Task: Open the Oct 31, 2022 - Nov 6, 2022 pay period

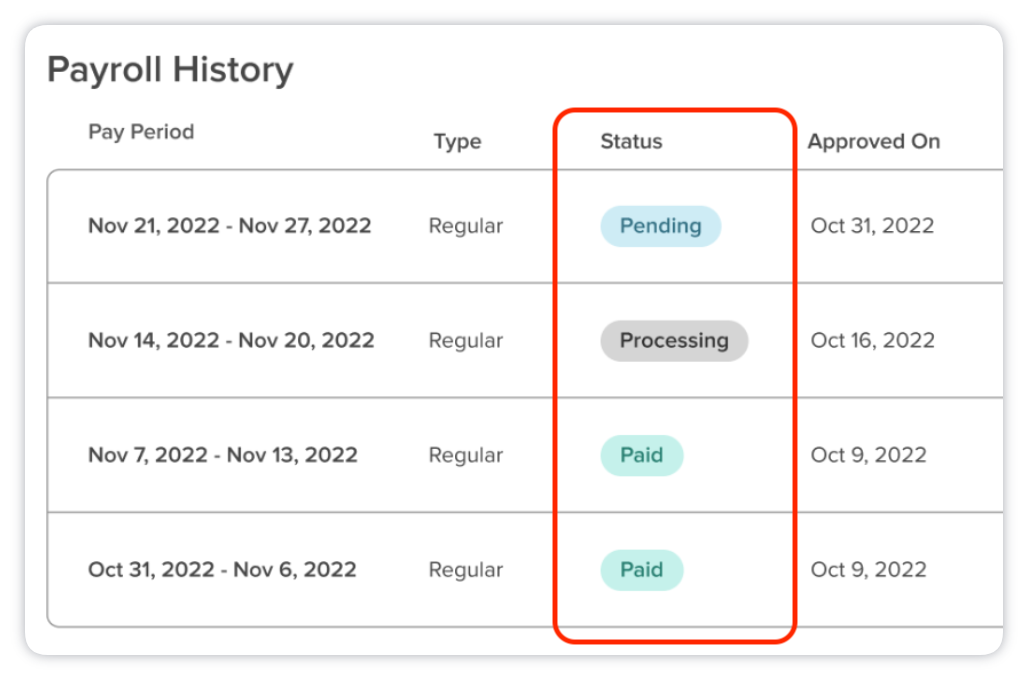Action: point(222,570)
